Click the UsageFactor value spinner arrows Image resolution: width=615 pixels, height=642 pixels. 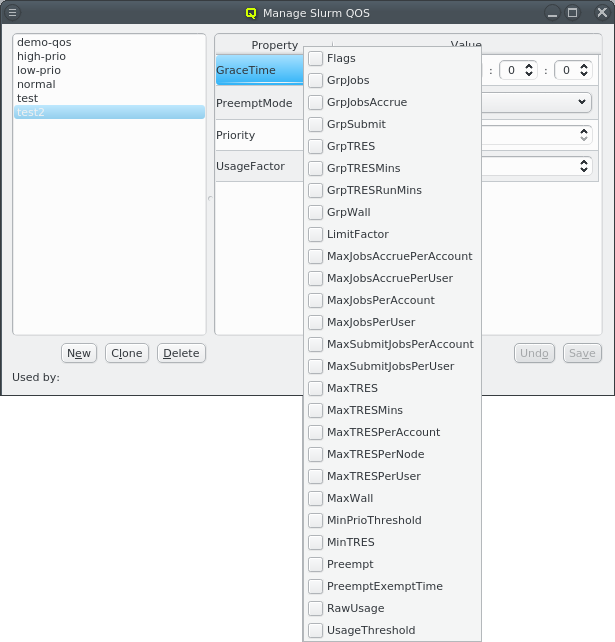584,166
